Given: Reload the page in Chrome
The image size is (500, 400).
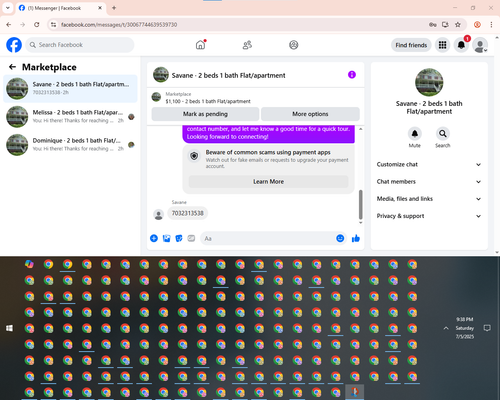Looking at the screenshot, I should pos(37,25).
